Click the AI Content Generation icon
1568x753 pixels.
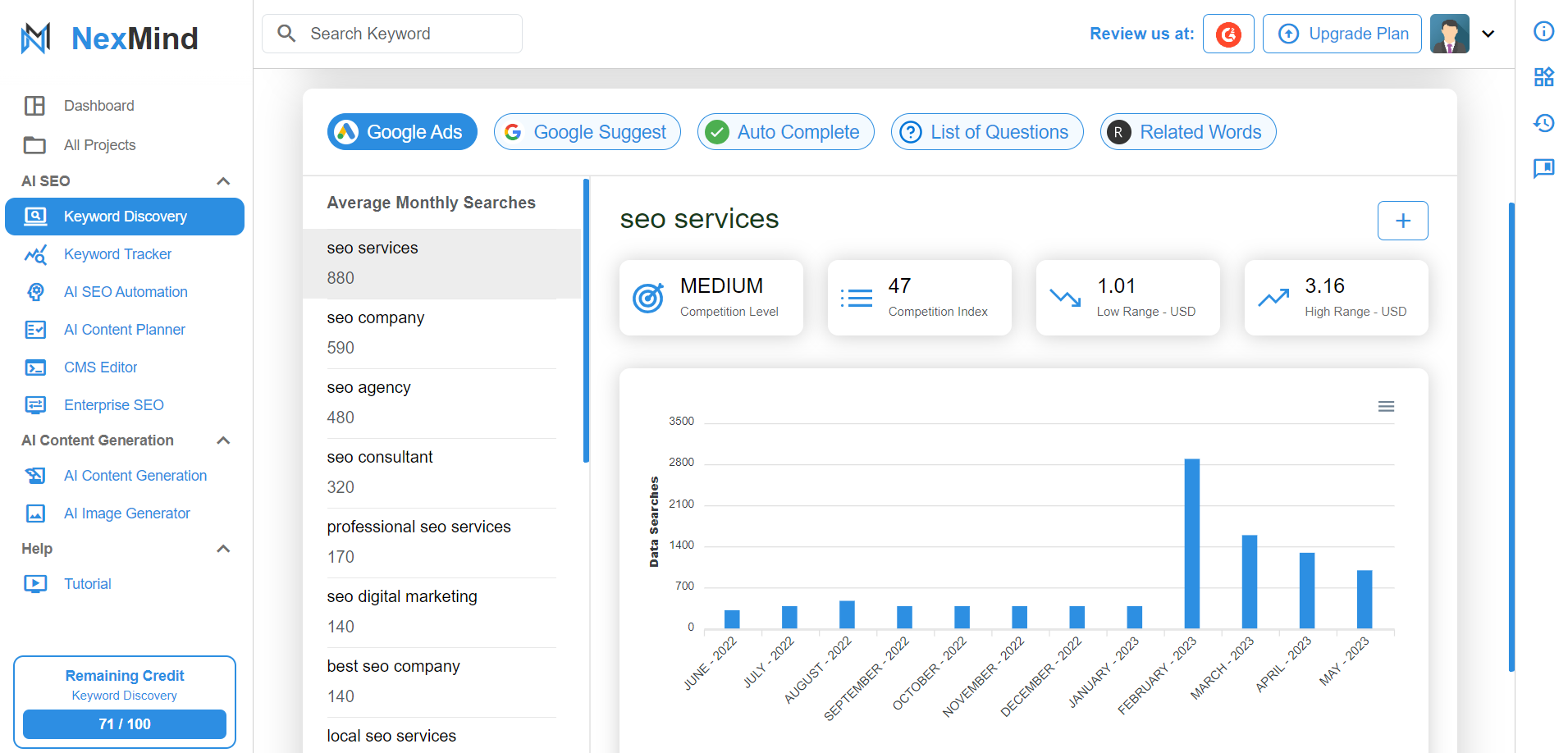(x=35, y=476)
